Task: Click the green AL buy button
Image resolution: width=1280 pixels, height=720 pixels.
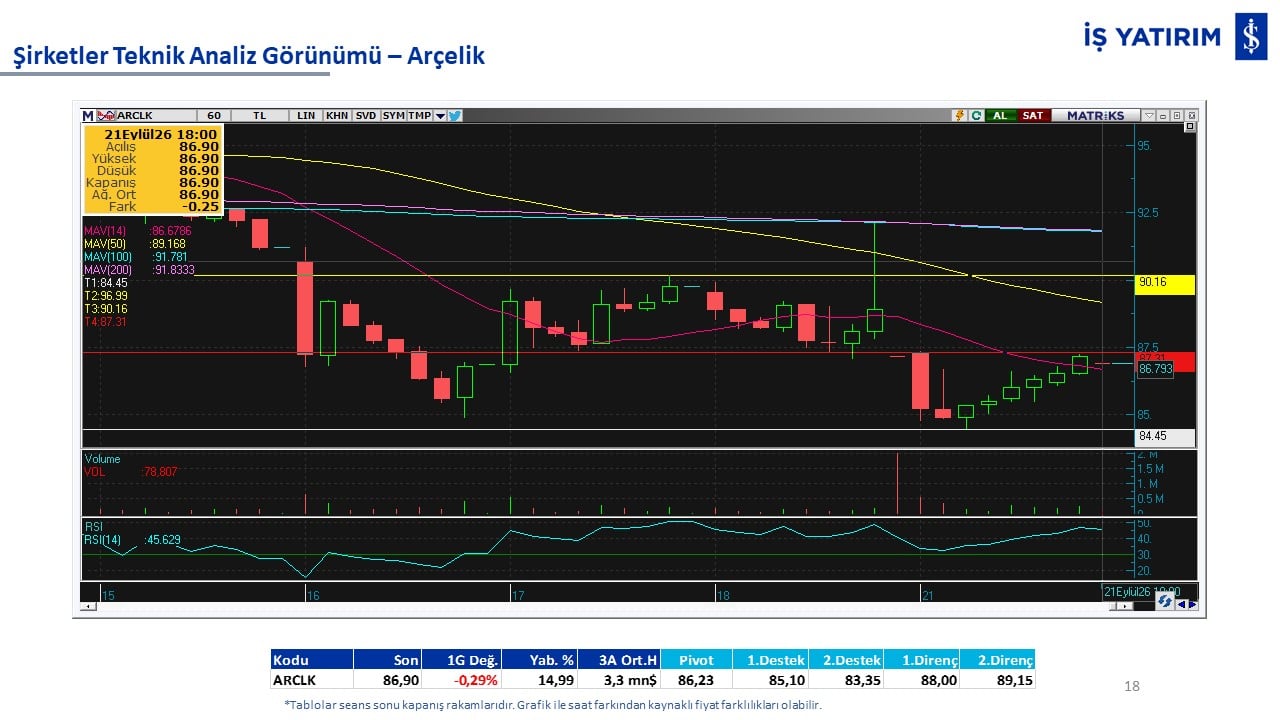Action: click(x=1001, y=115)
